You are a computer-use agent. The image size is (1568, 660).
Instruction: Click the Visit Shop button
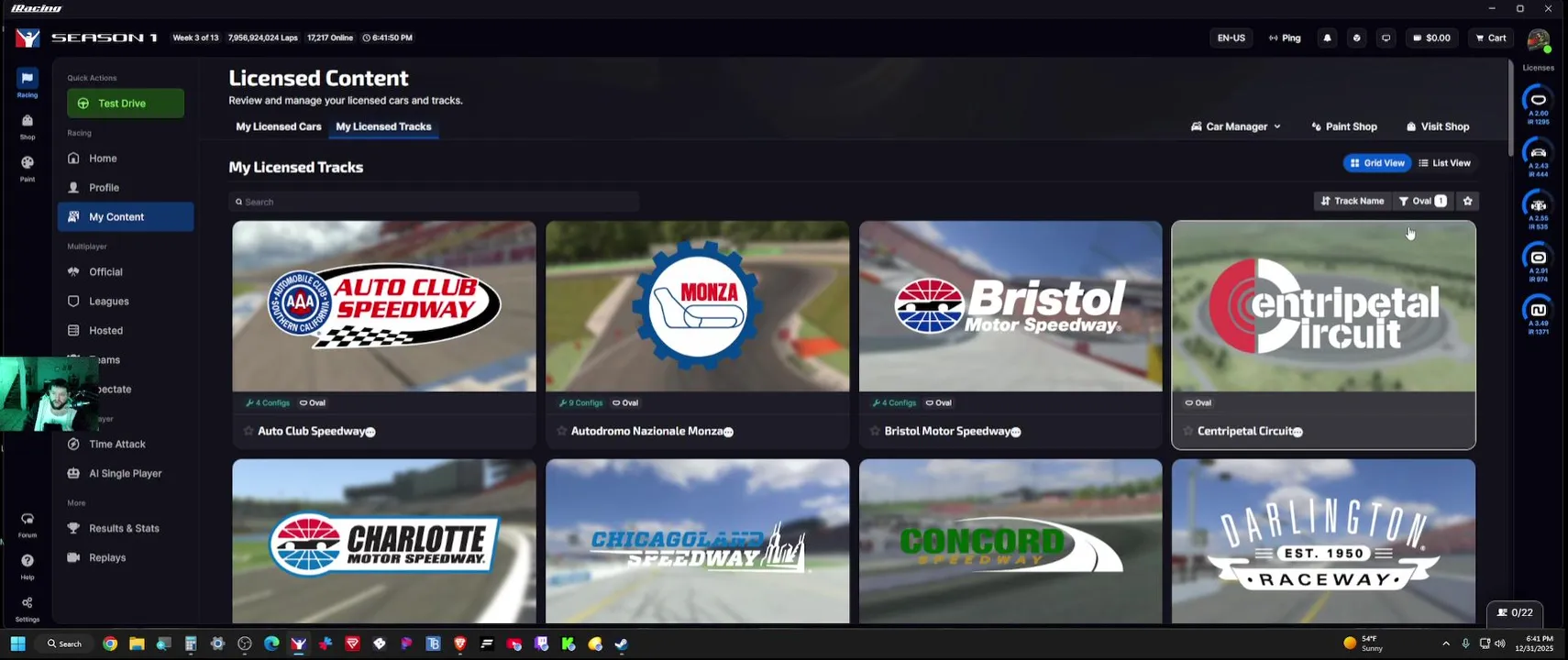click(x=1438, y=126)
